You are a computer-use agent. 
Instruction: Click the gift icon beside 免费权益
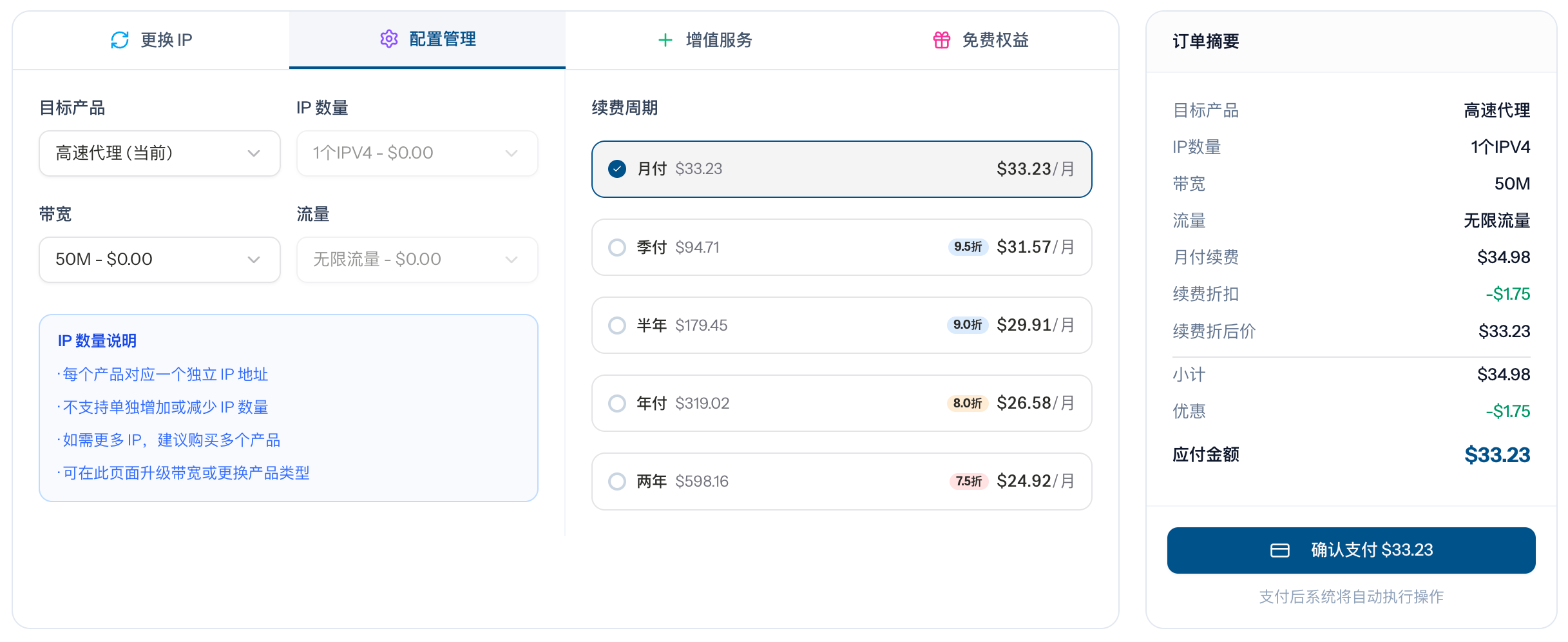click(x=941, y=40)
